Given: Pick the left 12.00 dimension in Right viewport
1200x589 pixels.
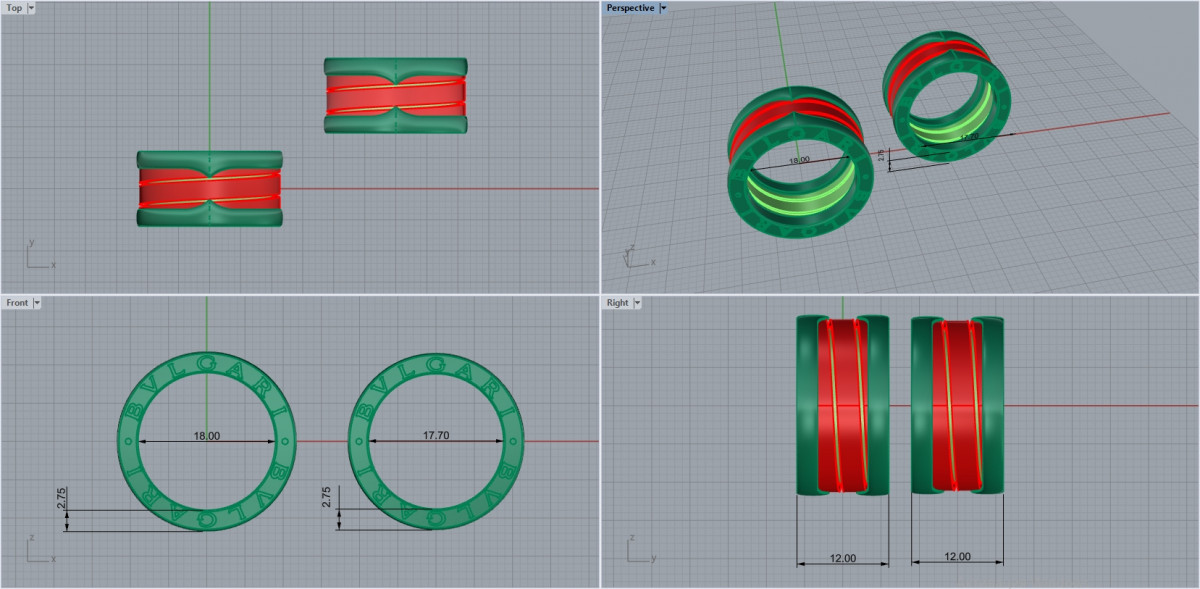Looking at the screenshot, I should click(x=843, y=558).
